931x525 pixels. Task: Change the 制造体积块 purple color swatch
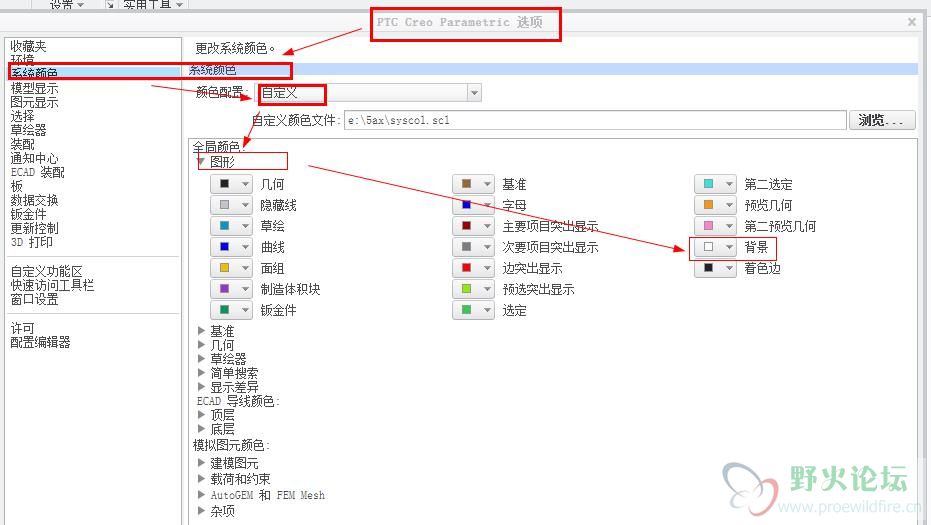pos(232,289)
